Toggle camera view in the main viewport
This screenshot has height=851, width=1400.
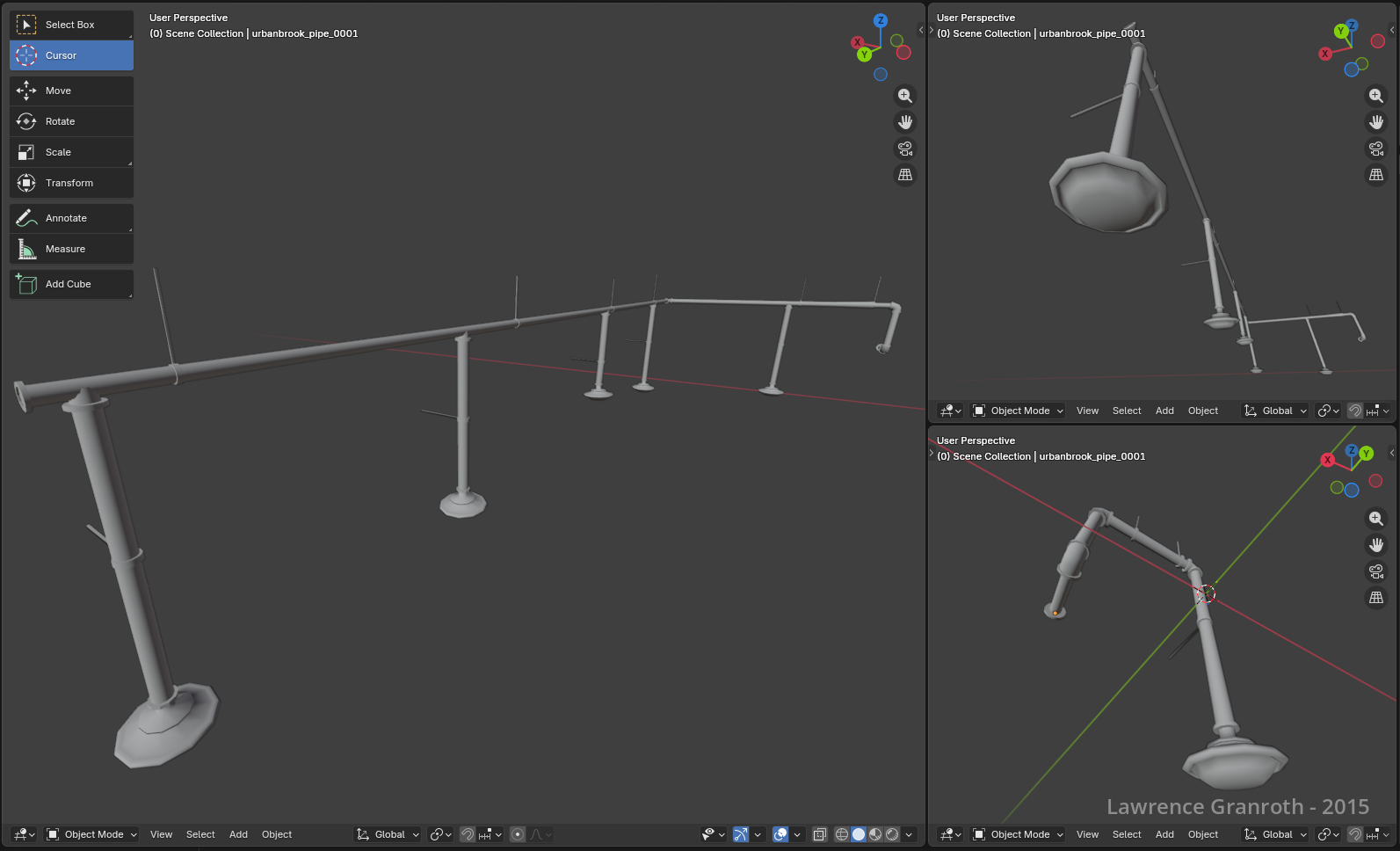click(x=904, y=149)
